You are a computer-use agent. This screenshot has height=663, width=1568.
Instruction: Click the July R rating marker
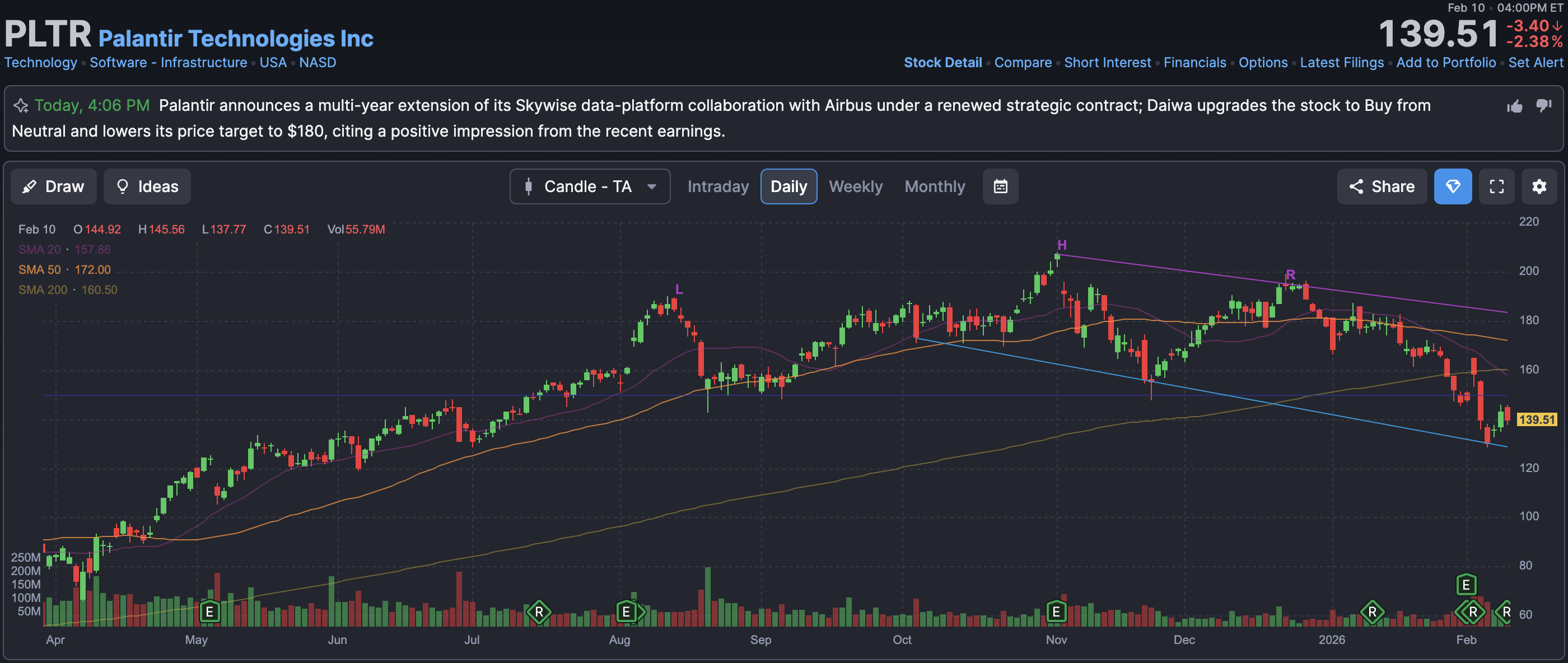(539, 611)
